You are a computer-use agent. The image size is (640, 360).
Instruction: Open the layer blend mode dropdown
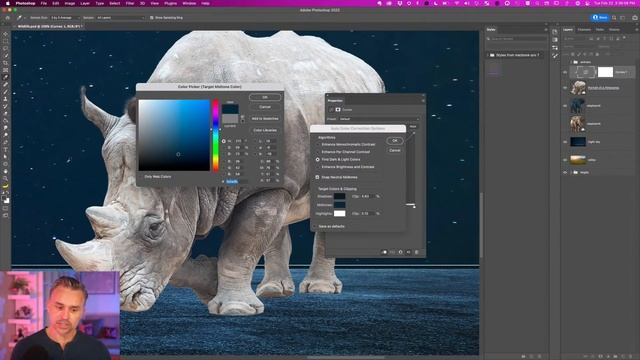click(579, 47)
